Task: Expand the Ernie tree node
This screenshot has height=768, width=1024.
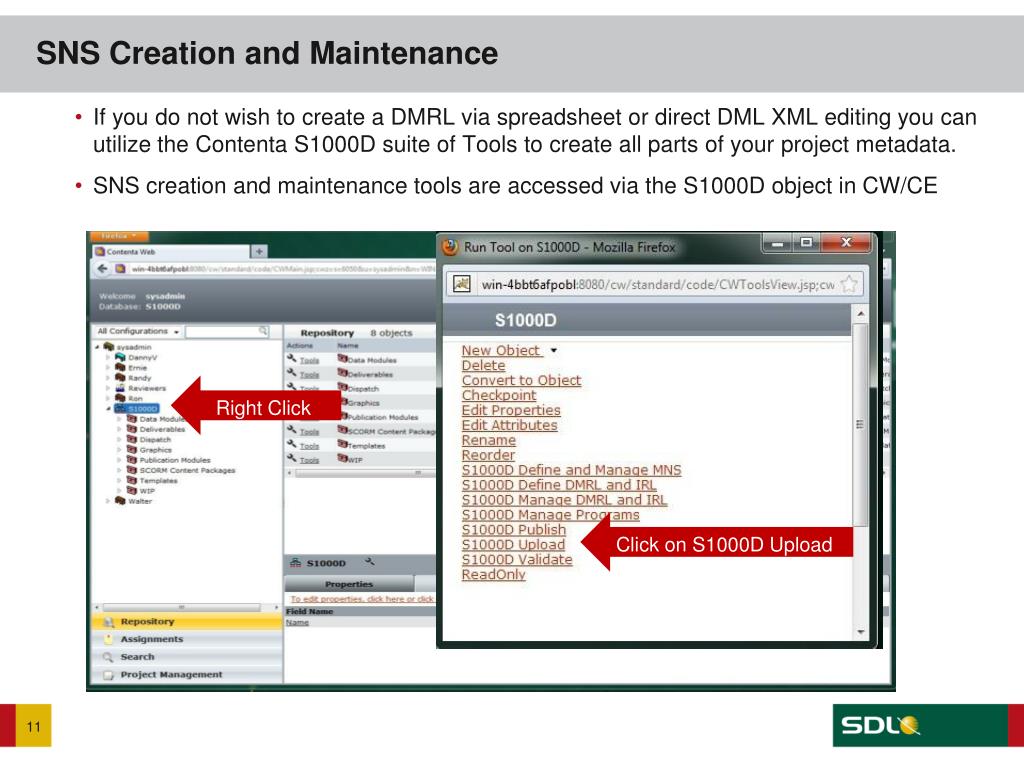Action: point(108,368)
